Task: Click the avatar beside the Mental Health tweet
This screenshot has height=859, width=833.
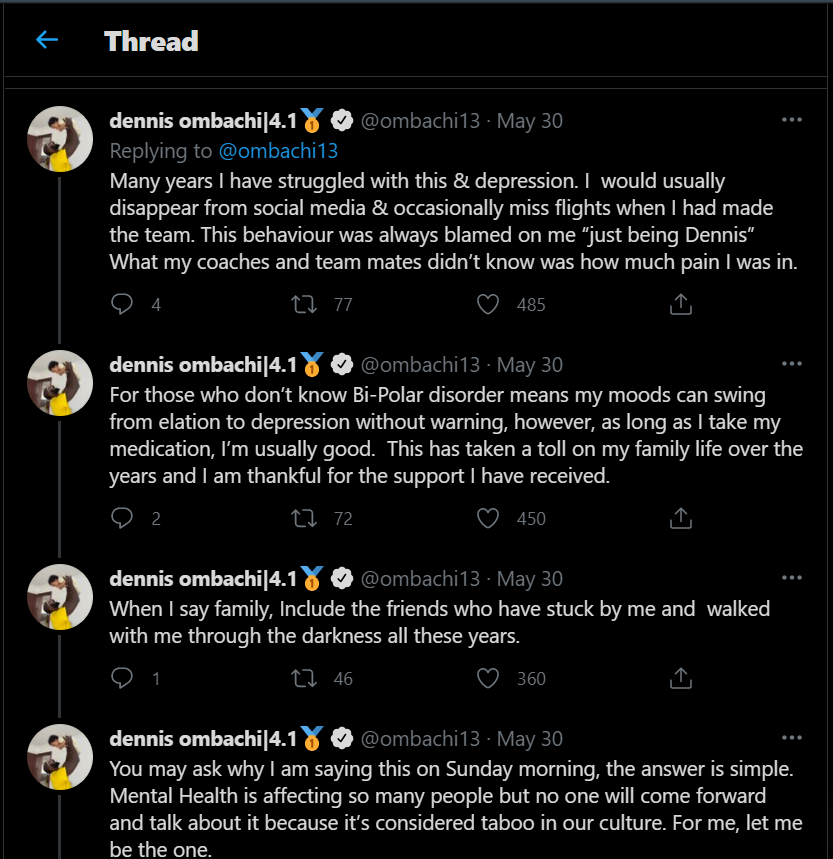Action: pos(60,757)
